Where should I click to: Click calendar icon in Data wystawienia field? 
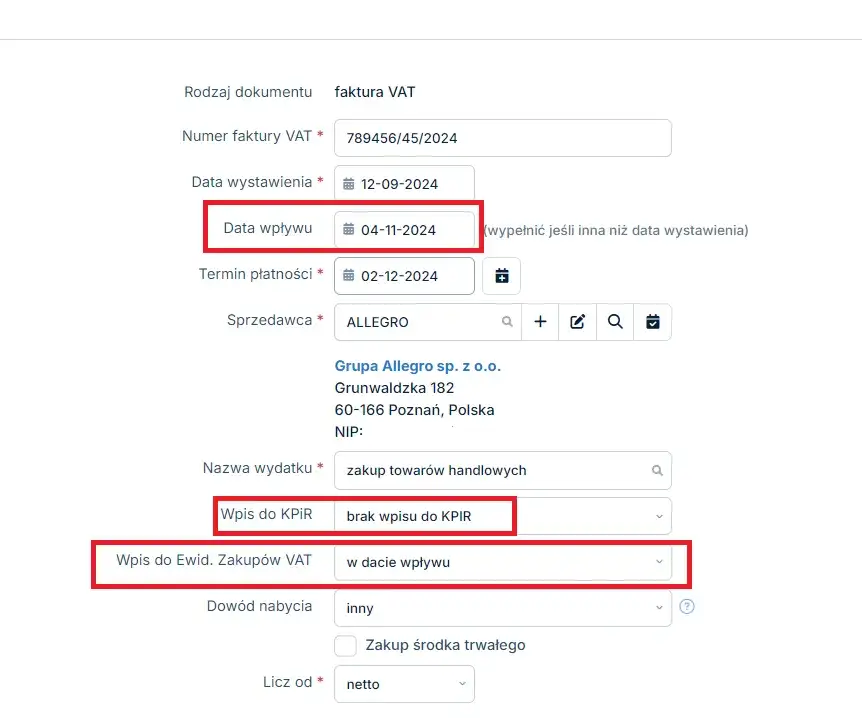click(x=349, y=184)
